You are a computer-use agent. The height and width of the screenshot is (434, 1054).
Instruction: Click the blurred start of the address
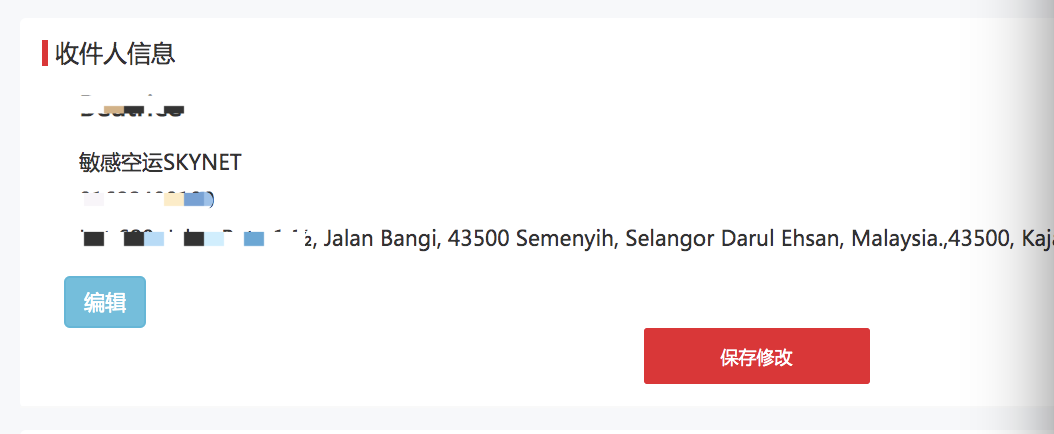tap(190, 238)
